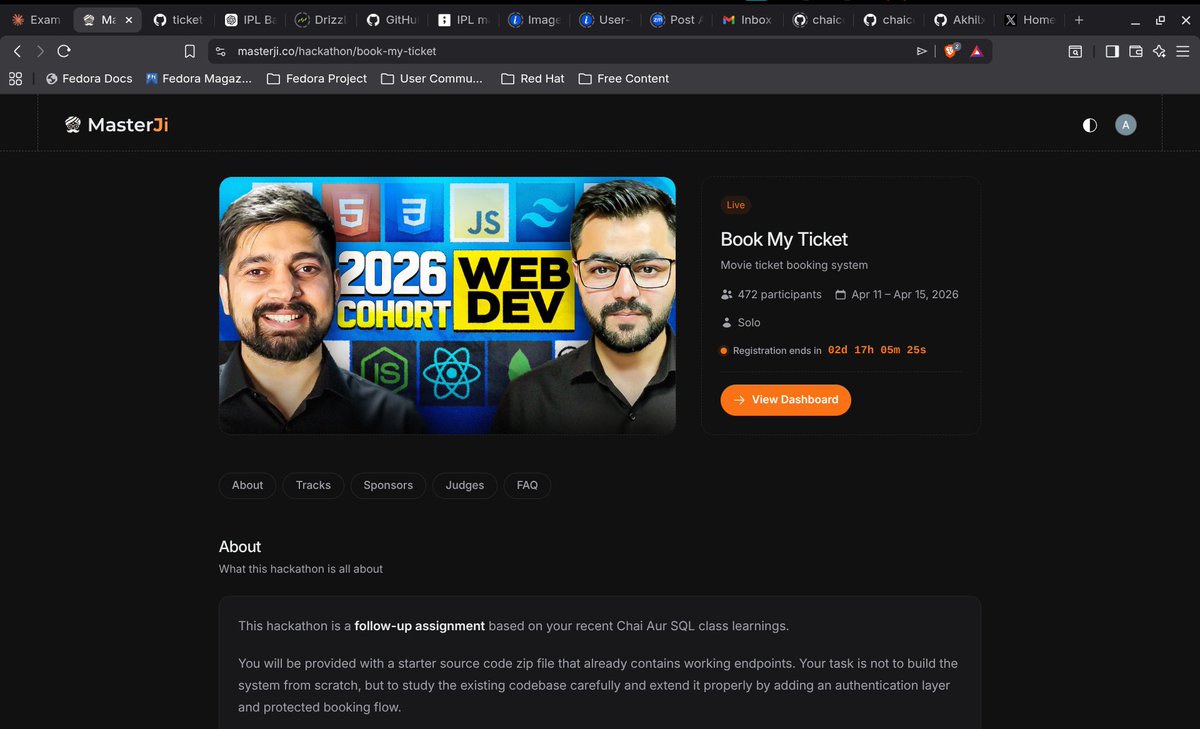1200x729 pixels.
Task: Open the Brave Shields lion icon
Action: pos(951,51)
